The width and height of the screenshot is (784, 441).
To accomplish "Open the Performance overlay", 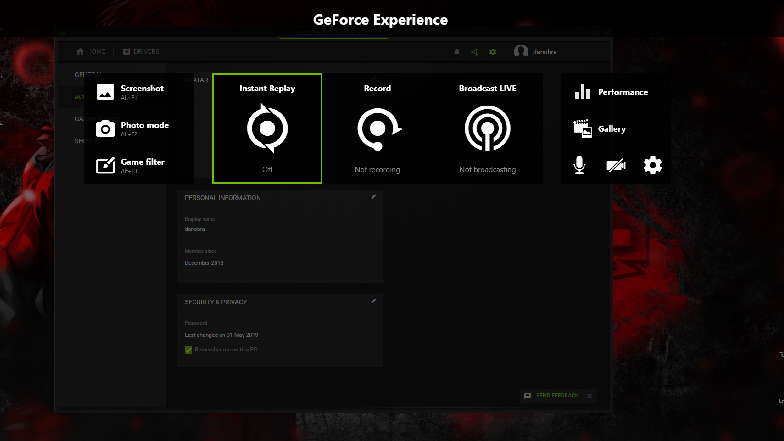I will [611, 92].
